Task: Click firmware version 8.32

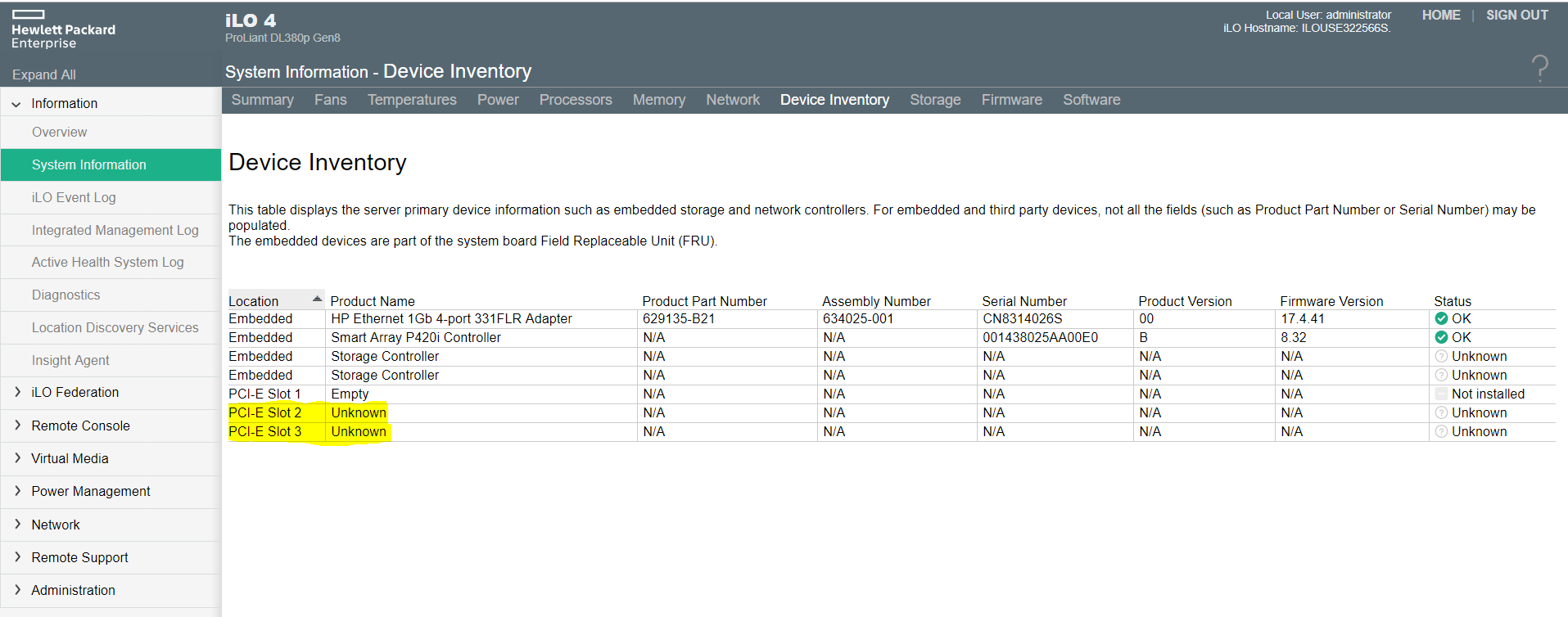Action: click(x=1294, y=337)
